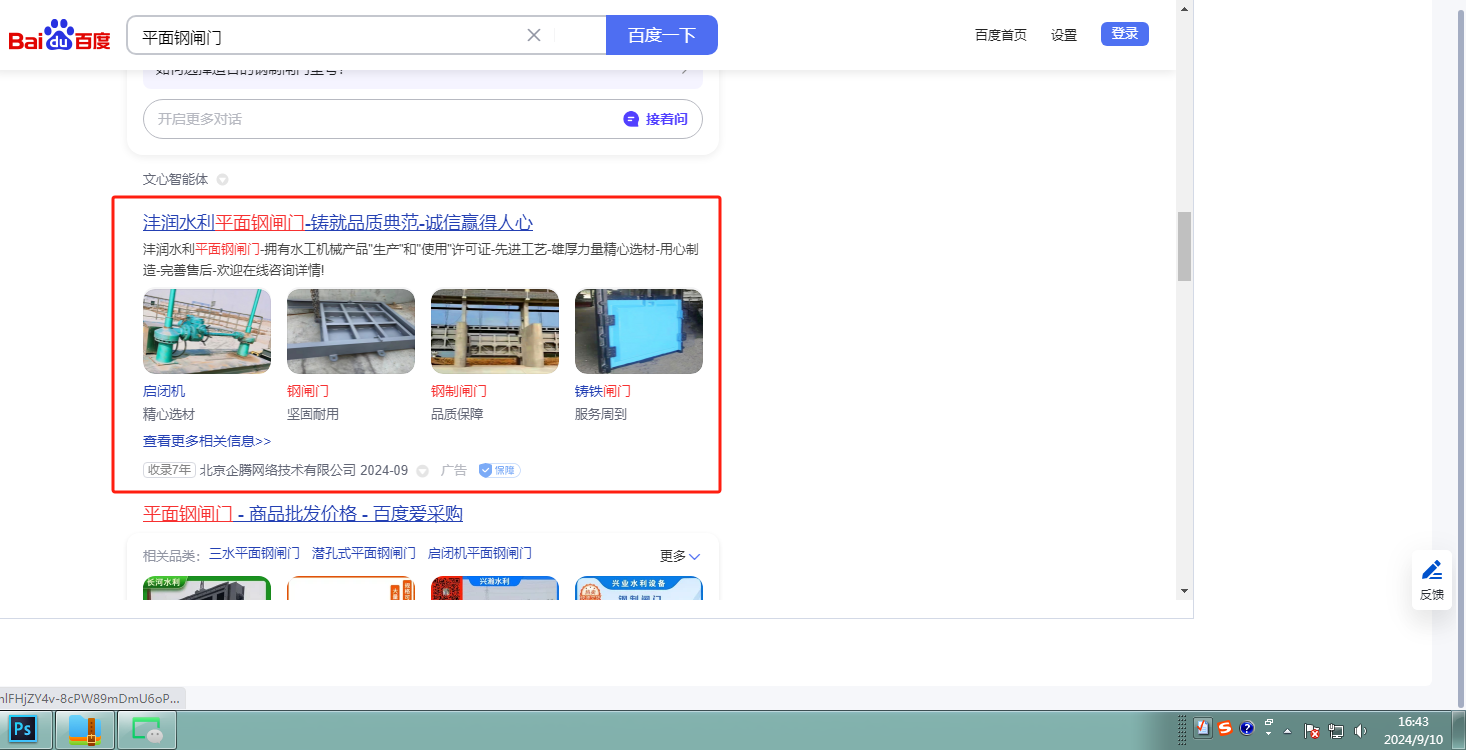Click the 品质保障 caption

(x=457, y=414)
